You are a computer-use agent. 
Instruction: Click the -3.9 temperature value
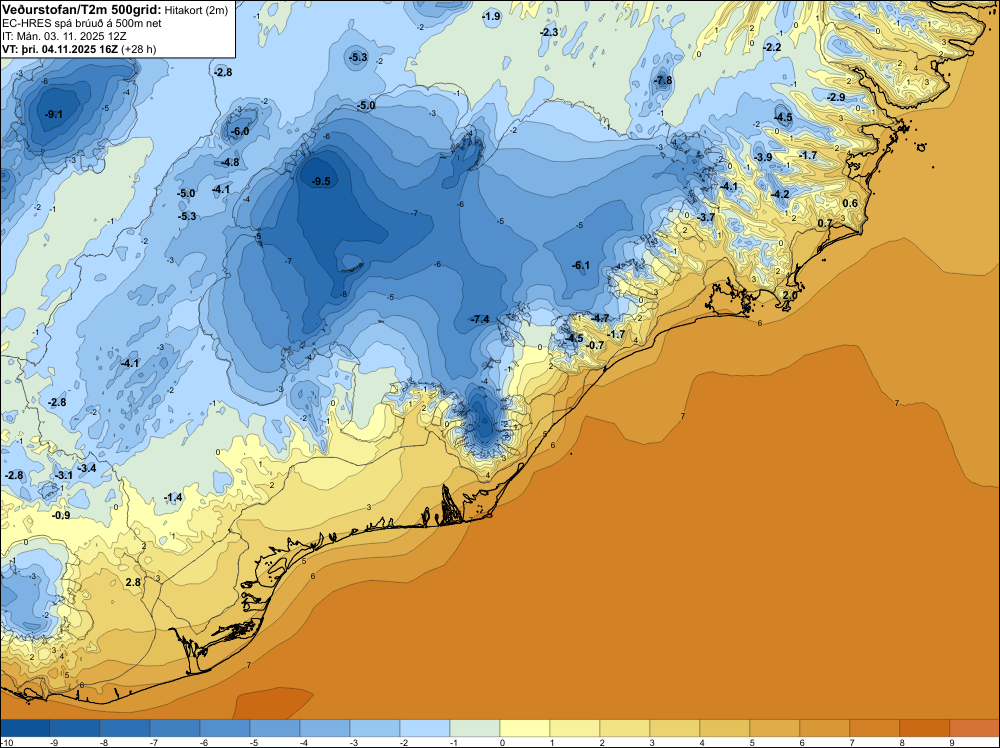pyautogui.click(x=763, y=157)
